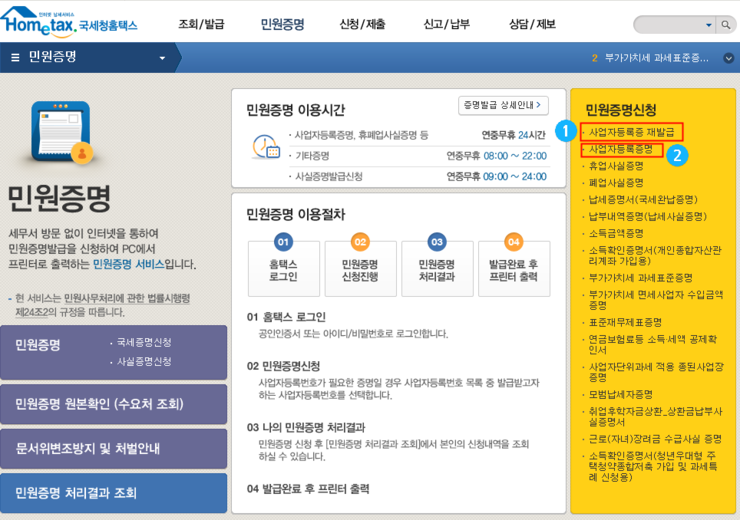This screenshot has height=520, width=740.
Task: Select 폐업사실증명 link
Action: click(x=616, y=183)
